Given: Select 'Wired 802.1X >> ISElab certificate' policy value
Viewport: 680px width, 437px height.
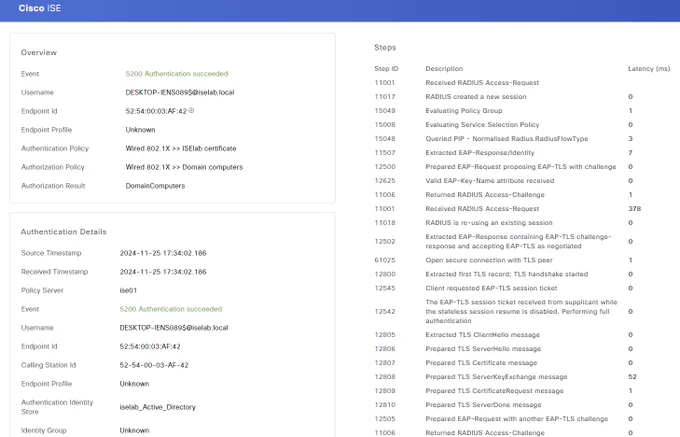Looking at the screenshot, I should [x=180, y=148].
